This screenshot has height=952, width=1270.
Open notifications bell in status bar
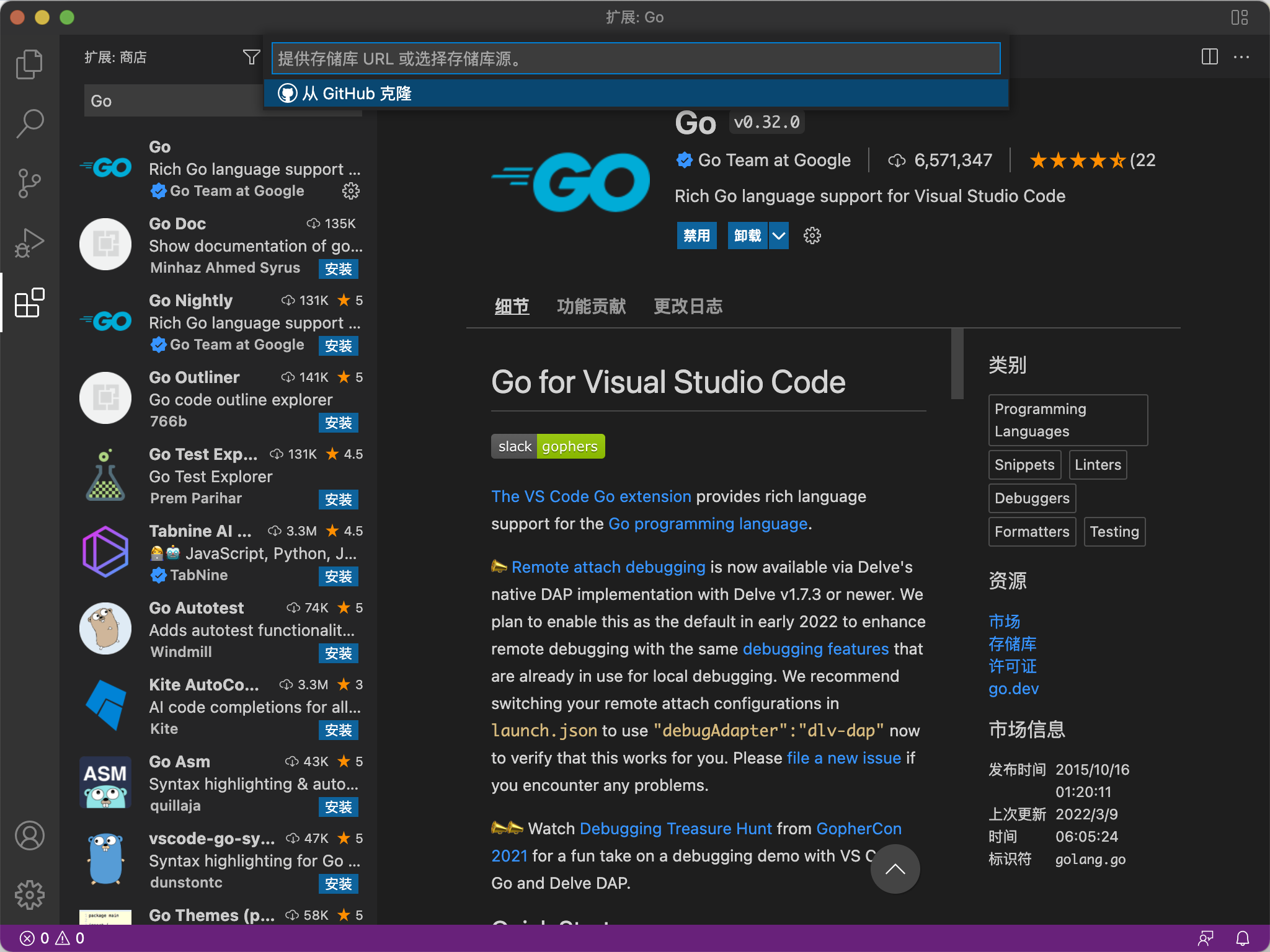[1243, 938]
